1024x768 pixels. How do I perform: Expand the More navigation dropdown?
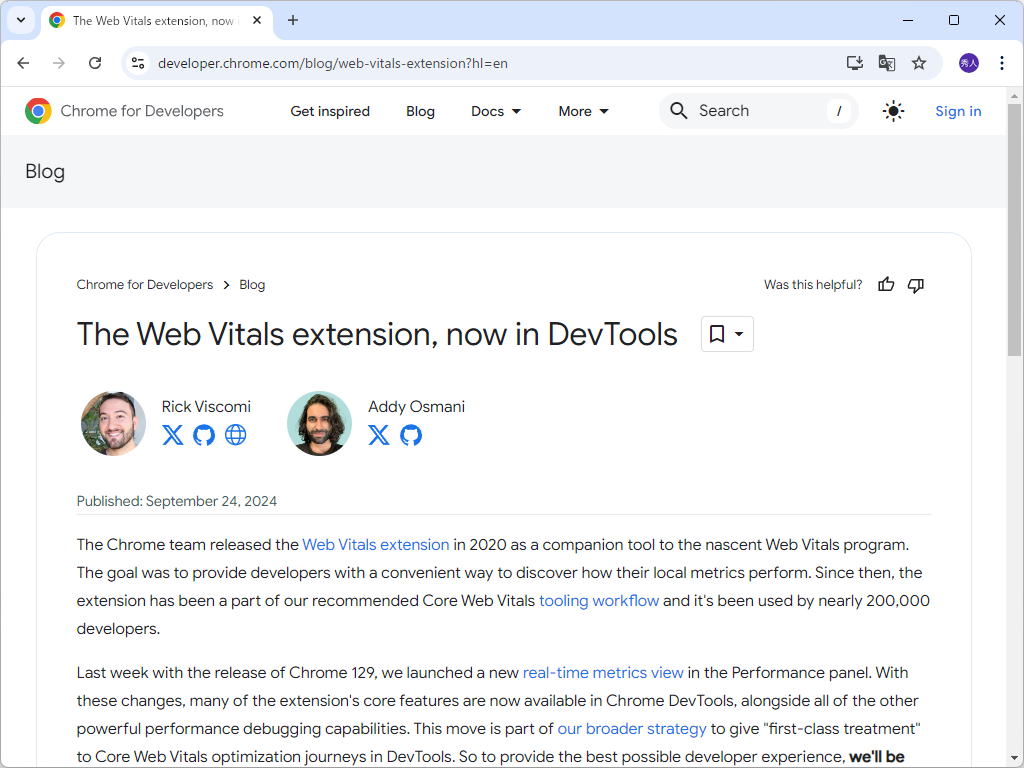pos(582,111)
